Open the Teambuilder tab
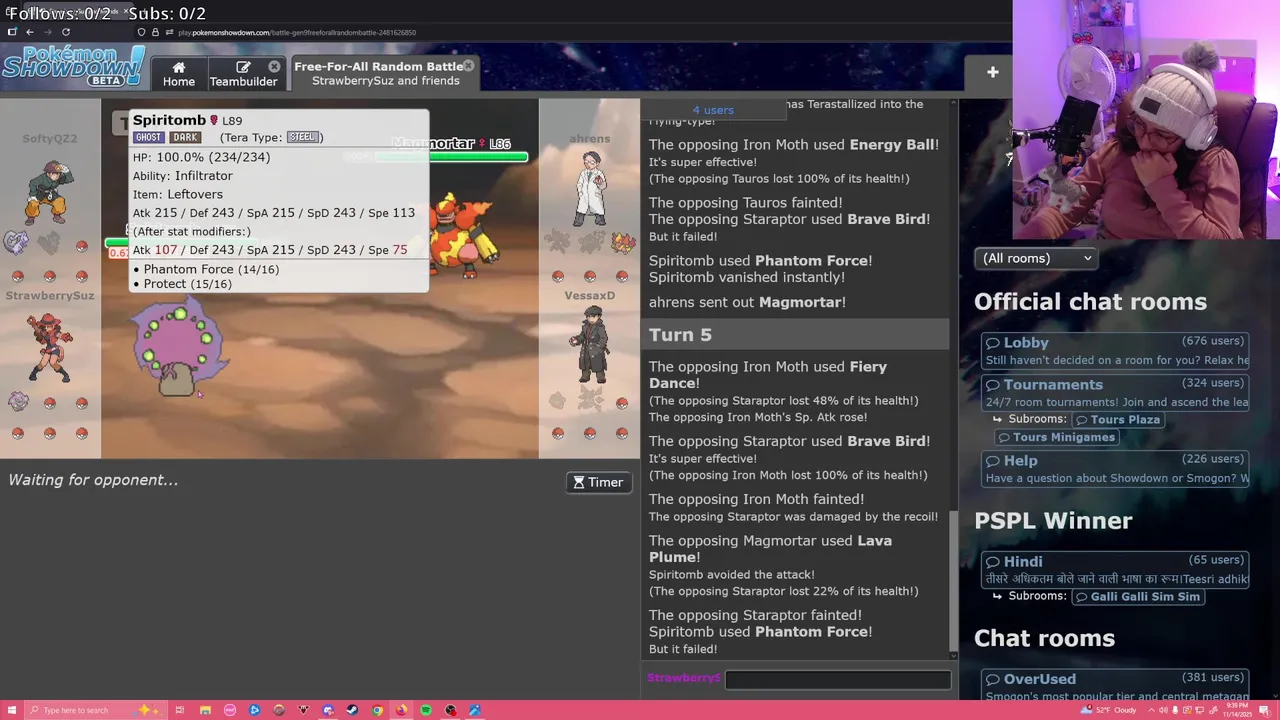1280x720 pixels. [x=243, y=74]
